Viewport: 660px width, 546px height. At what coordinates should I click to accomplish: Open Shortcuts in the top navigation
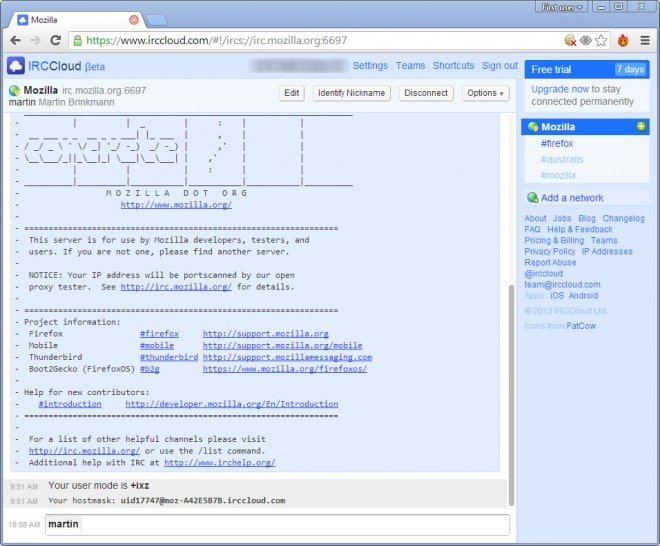click(453, 66)
